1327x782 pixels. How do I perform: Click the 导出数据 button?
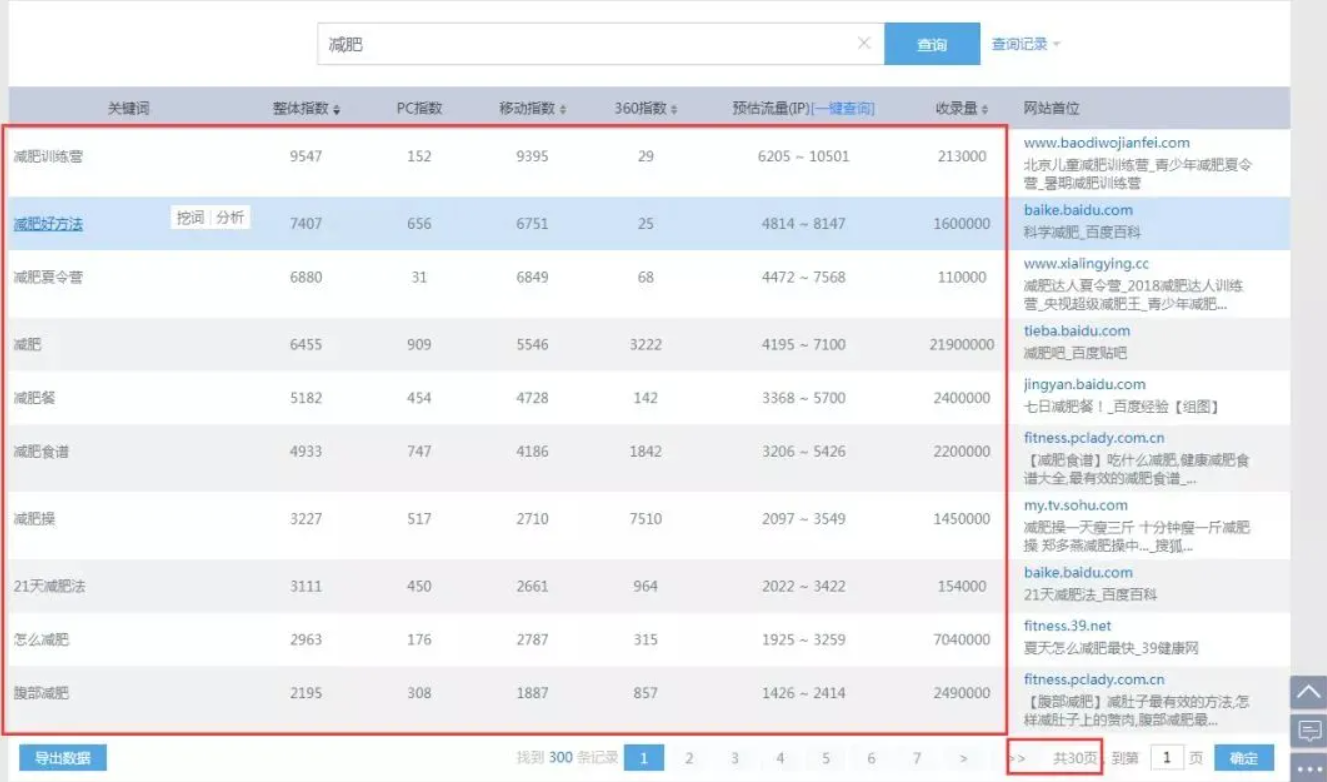click(62, 758)
